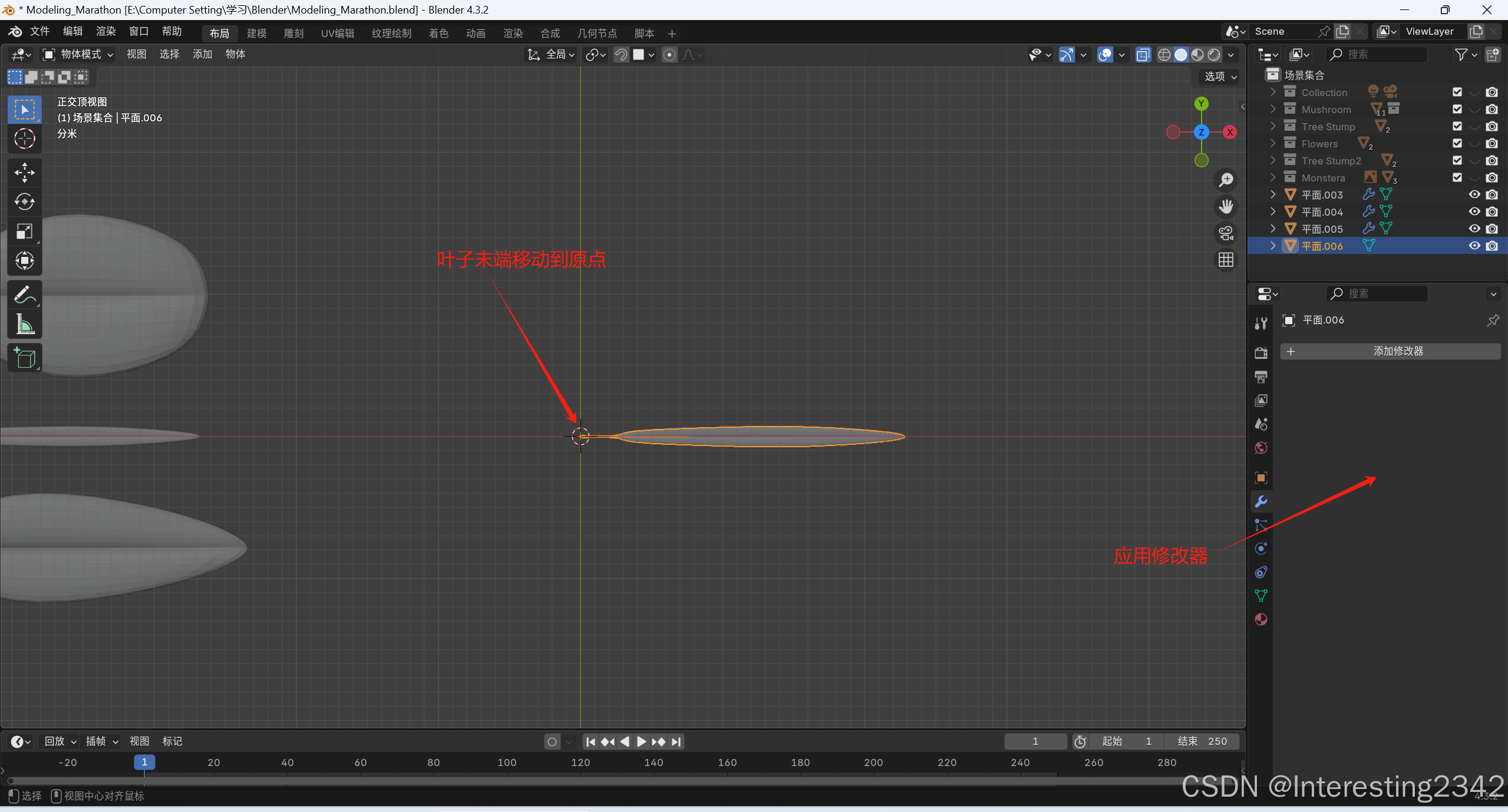This screenshot has height=812, width=1508.
Task: Open the 物体模式 mode dropdown
Action: [79, 54]
